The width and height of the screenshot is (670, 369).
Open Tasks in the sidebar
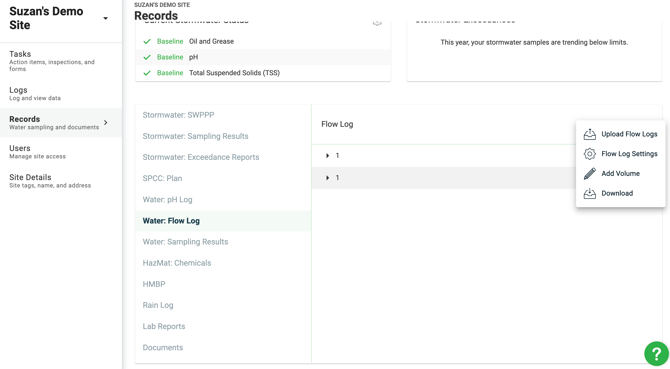click(x=61, y=61)
